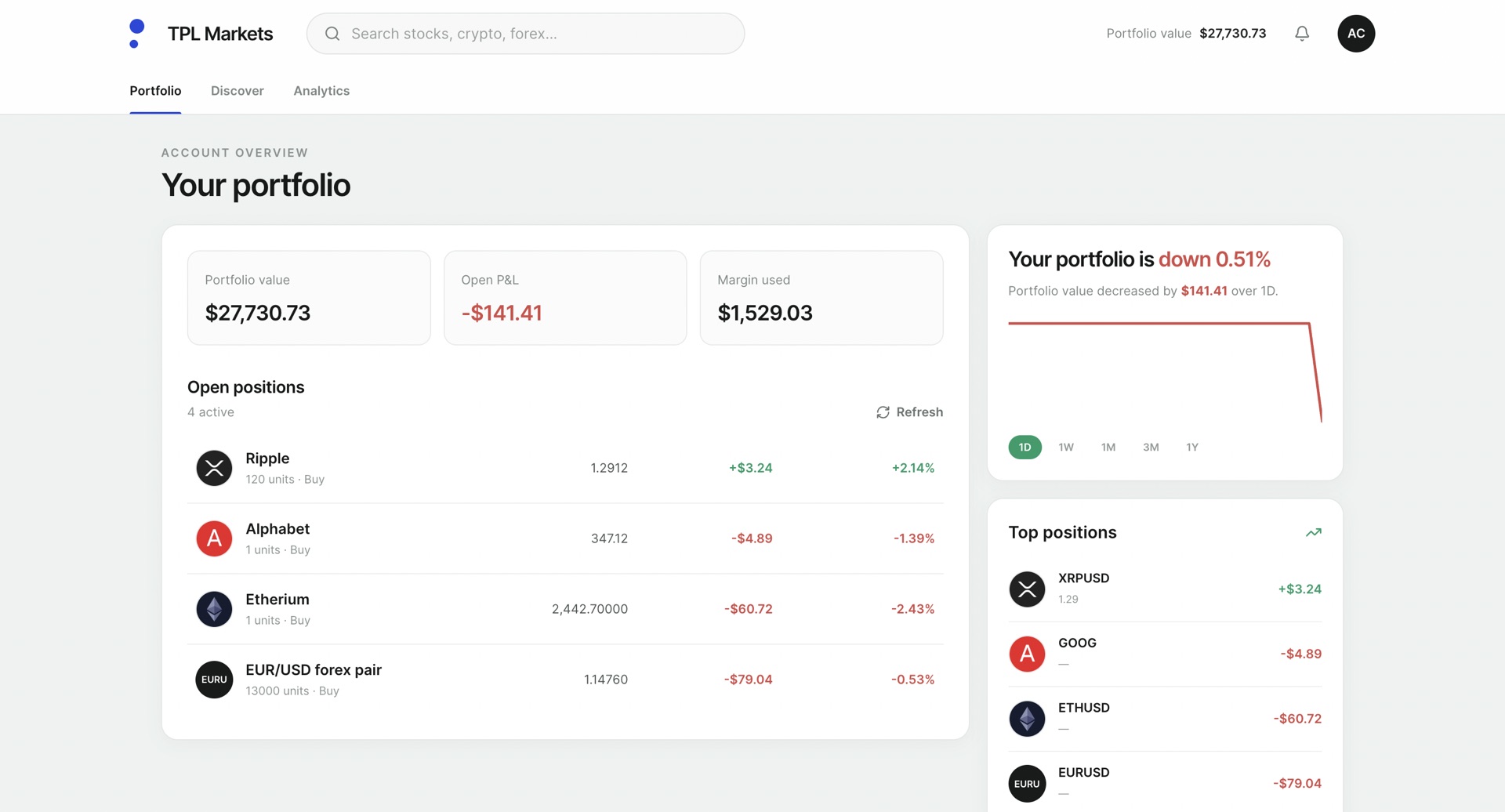Switch chart range to 1W
Screen dimensions: 1505x812
click(x=1066, y=447)
